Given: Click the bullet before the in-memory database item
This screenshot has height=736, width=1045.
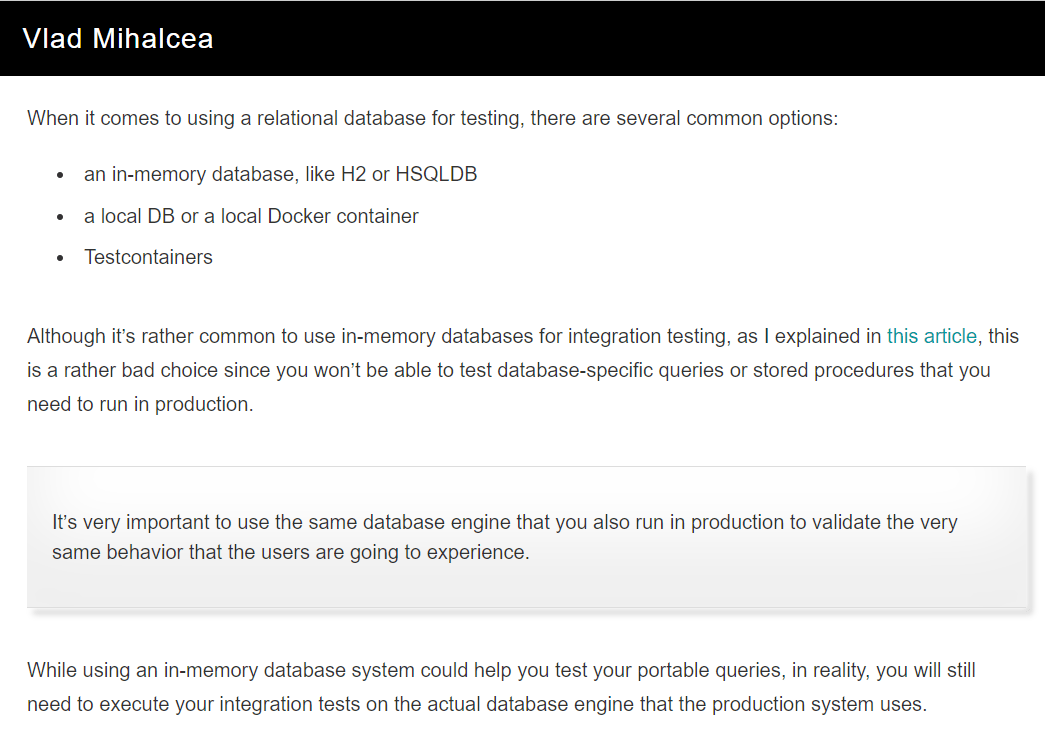Looking at the screenshot, I should coord(61,175).
